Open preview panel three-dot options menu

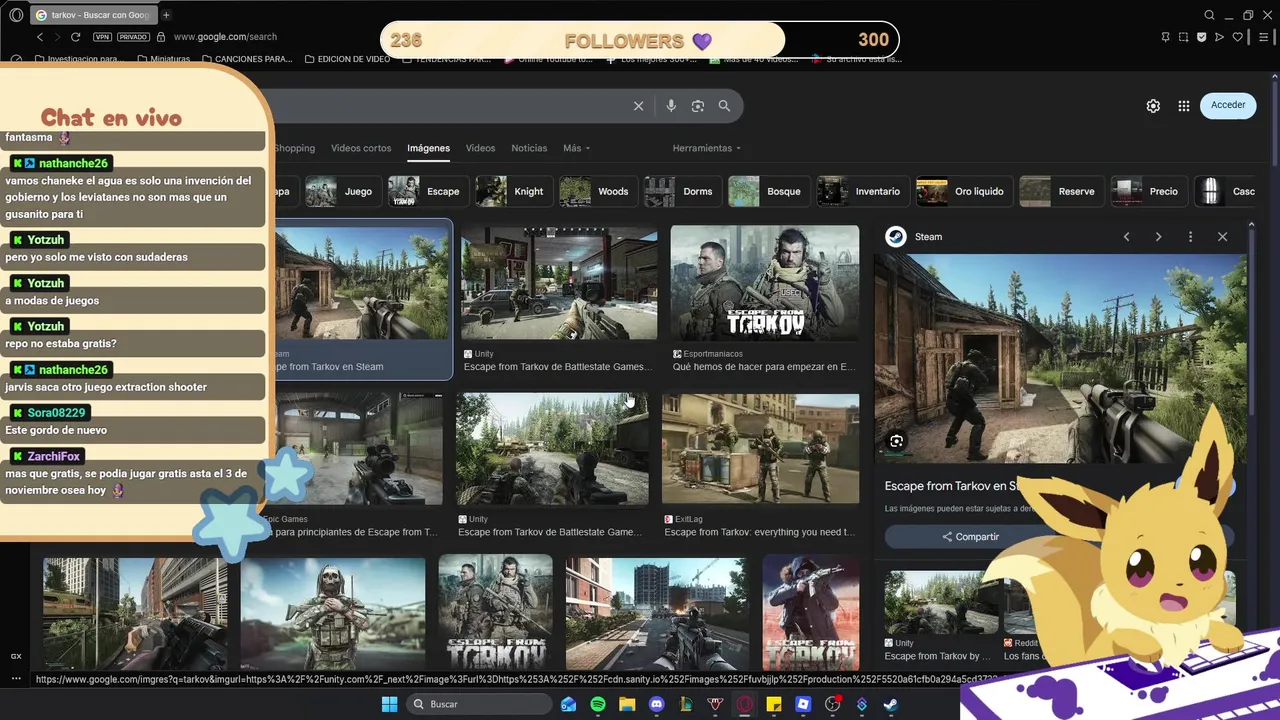pyautogui.click(x=1190, y=237)
